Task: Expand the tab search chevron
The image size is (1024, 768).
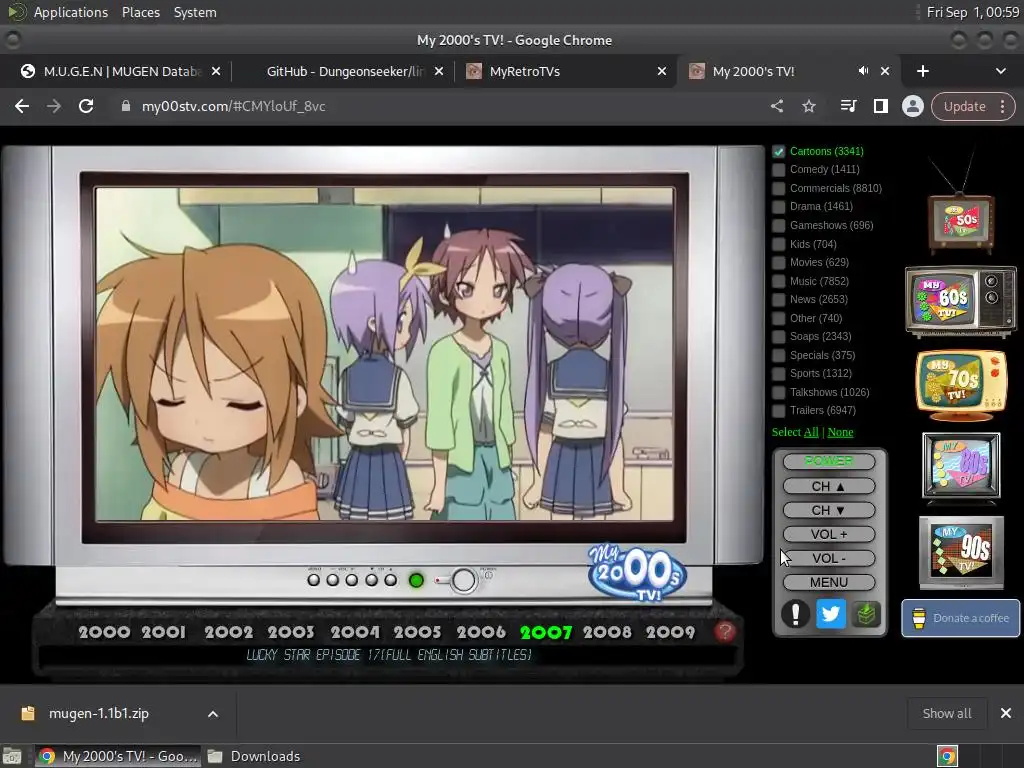Action: click(1000, 71)
